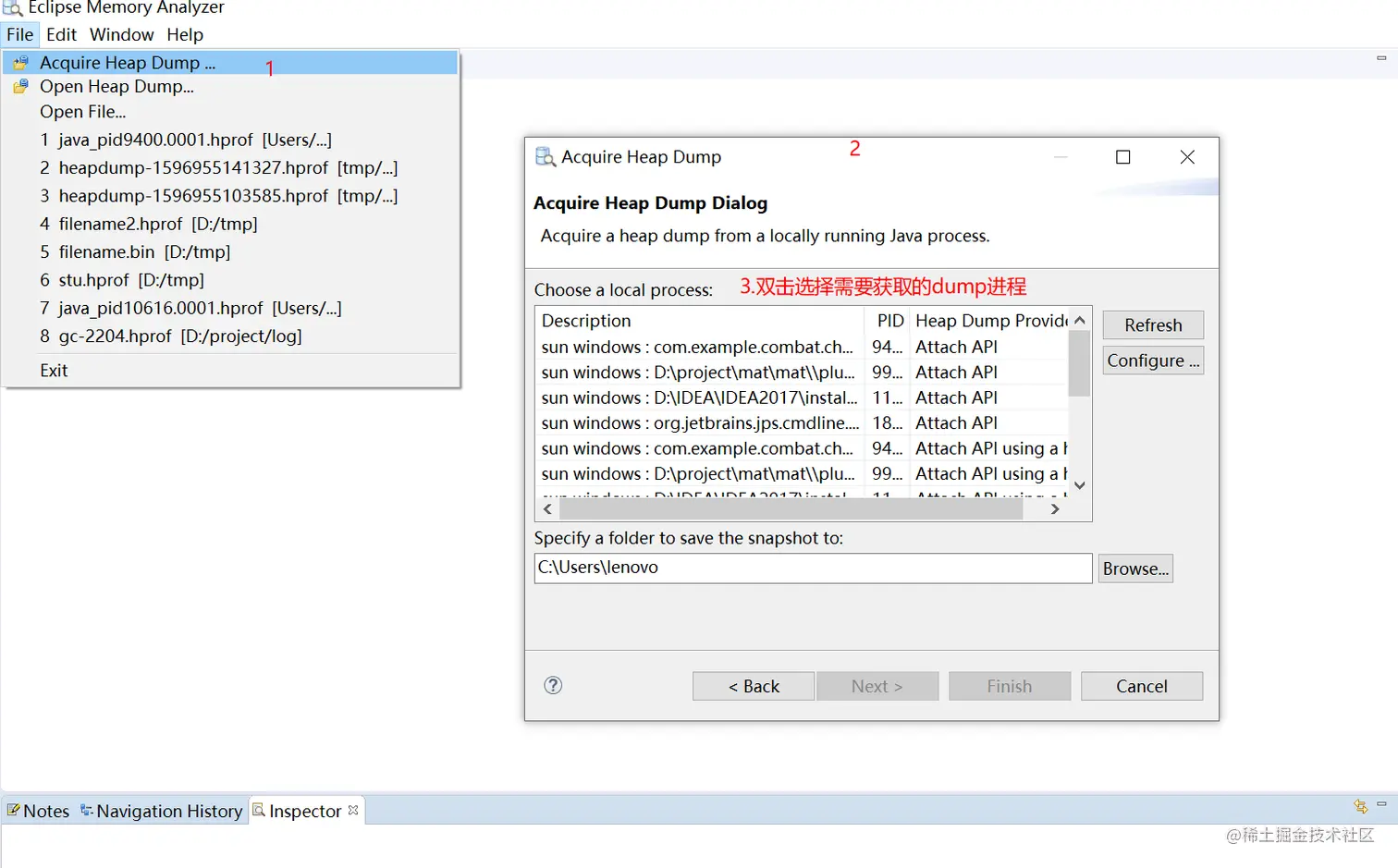Open recent file filename2.hprof
Image resolution: width=1398 pixels, height=868 pixels.
tap(230, 224)
